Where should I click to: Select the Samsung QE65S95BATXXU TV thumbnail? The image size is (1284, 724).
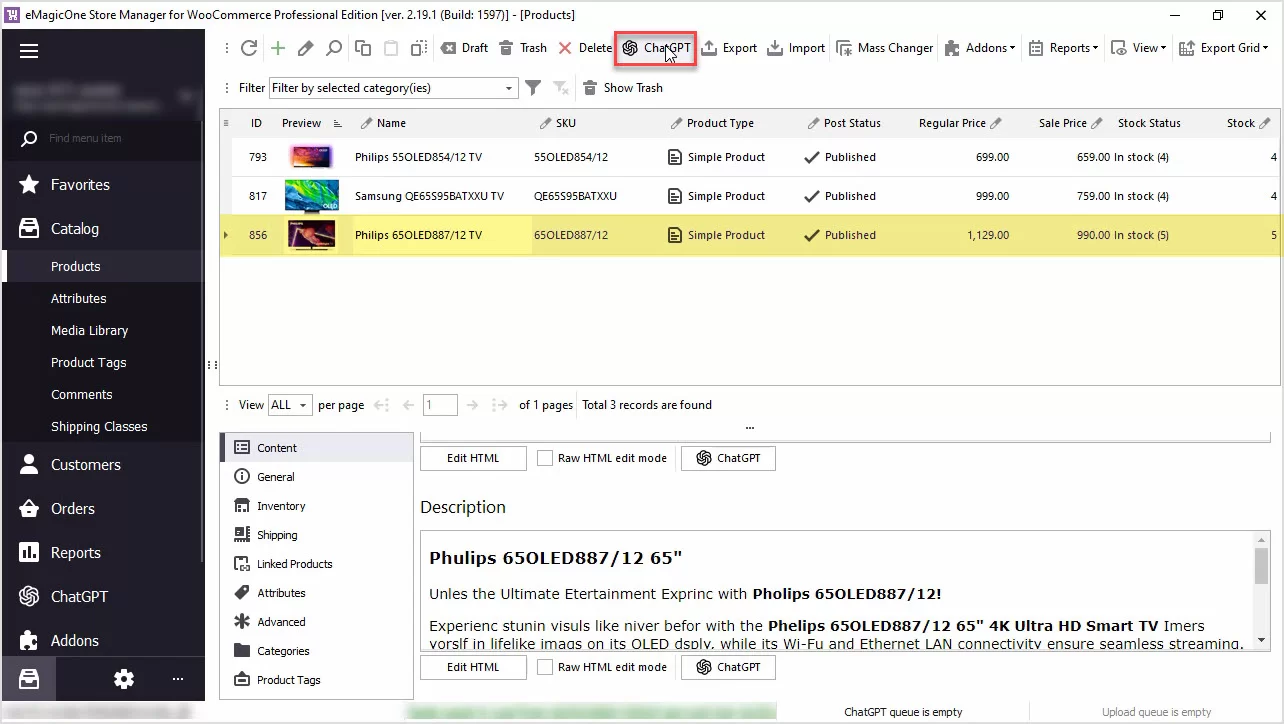[x=311, y=196]
